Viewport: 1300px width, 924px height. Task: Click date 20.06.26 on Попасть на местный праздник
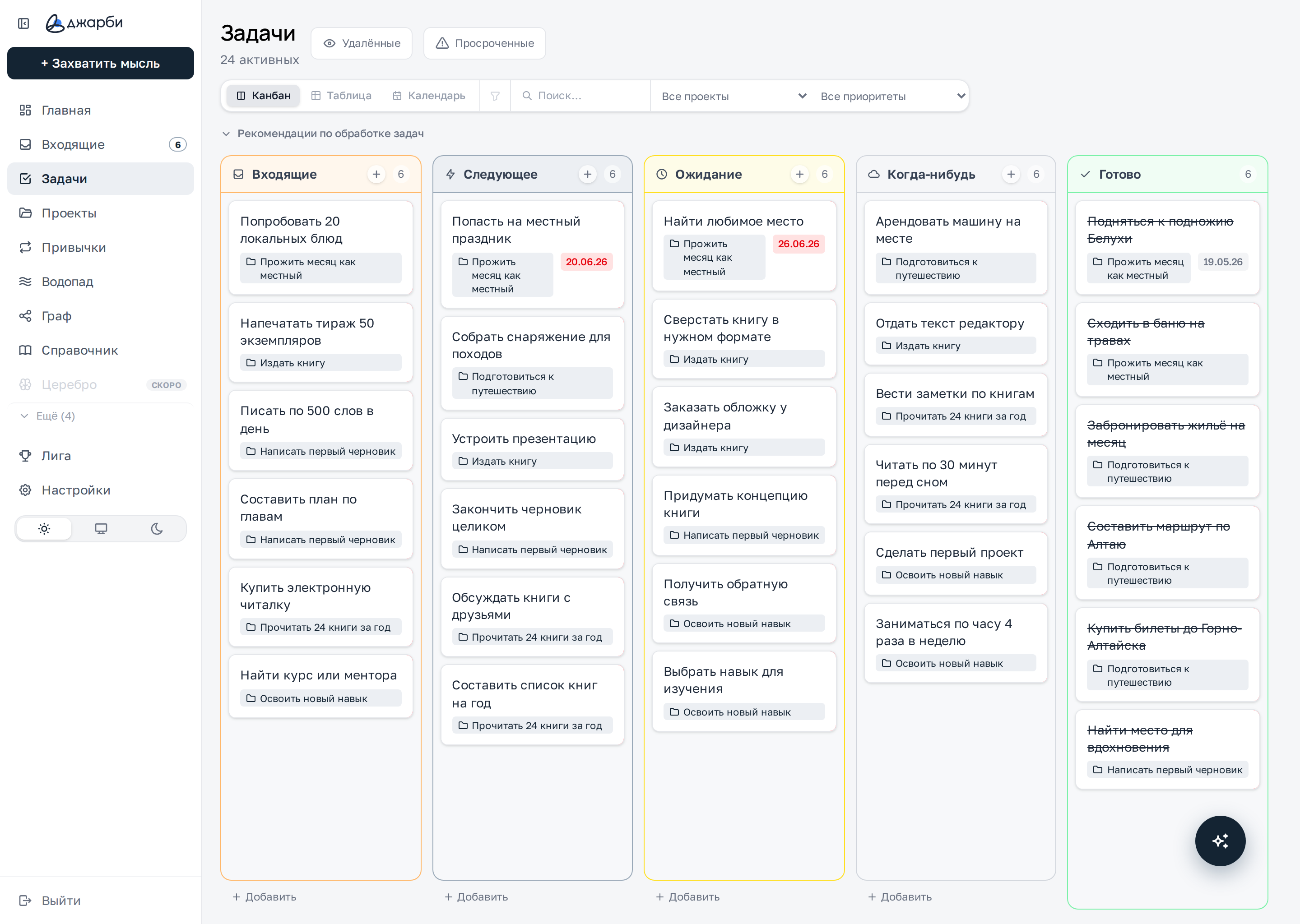586,262
